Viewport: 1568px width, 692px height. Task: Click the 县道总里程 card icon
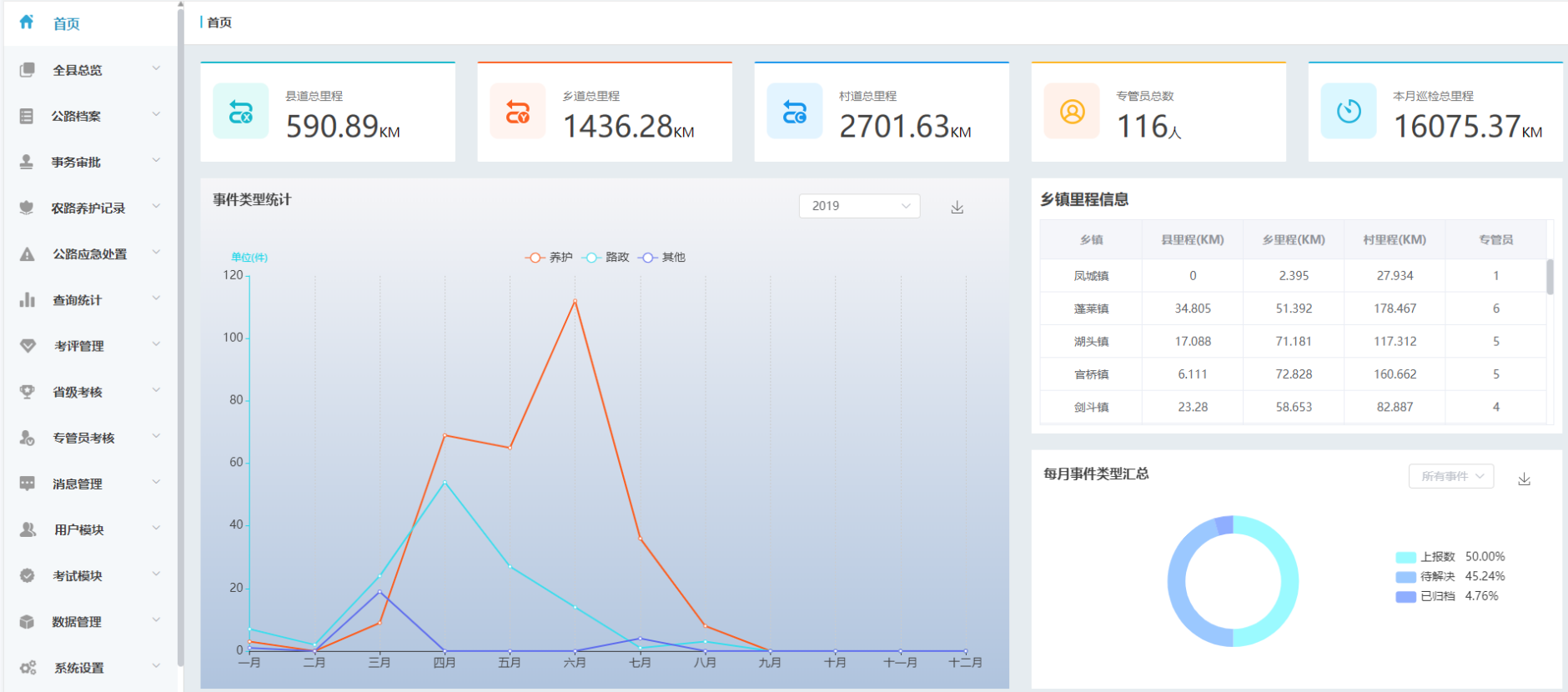point(241,112)
